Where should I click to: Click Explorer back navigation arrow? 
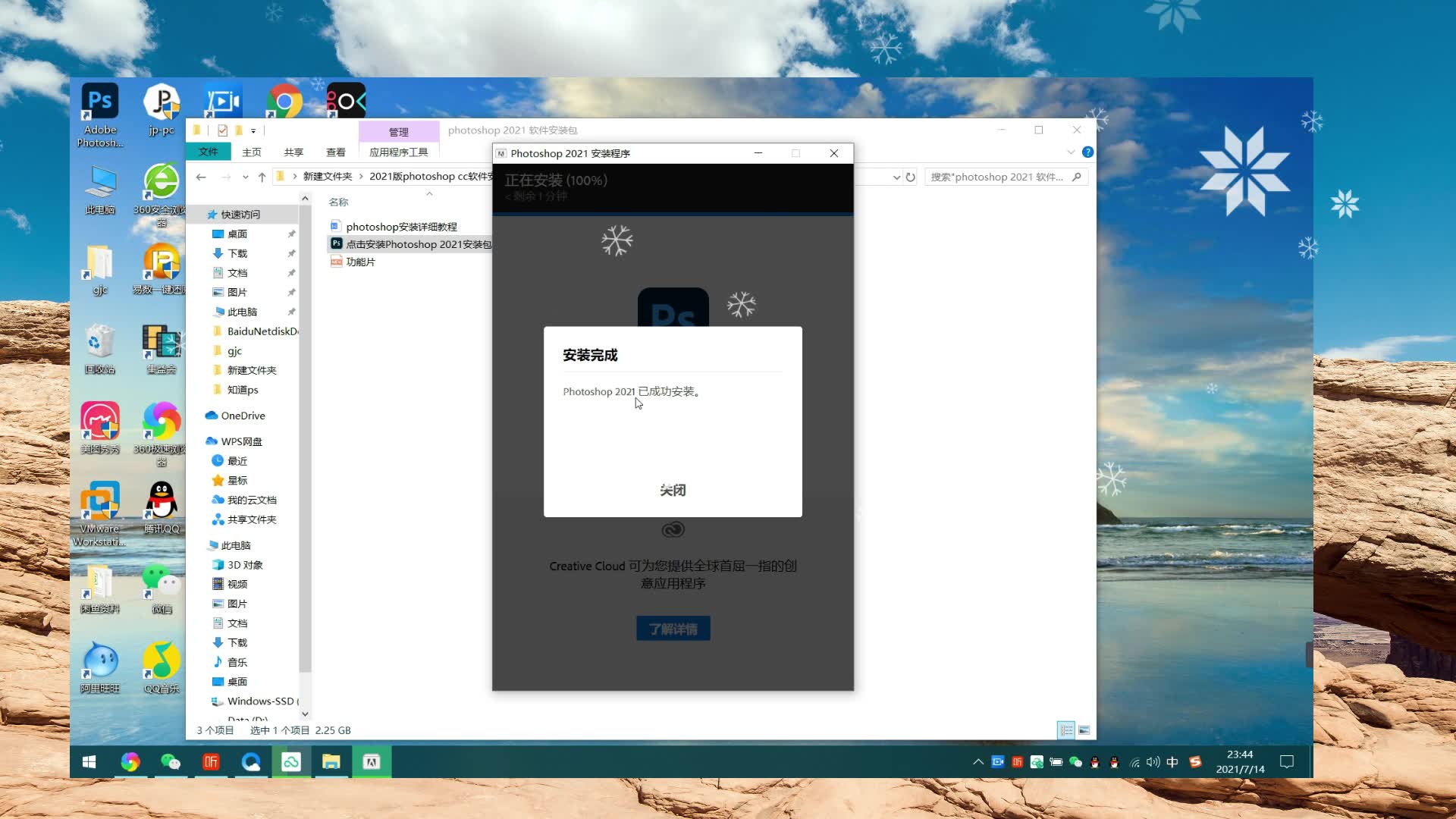point(201,177)
